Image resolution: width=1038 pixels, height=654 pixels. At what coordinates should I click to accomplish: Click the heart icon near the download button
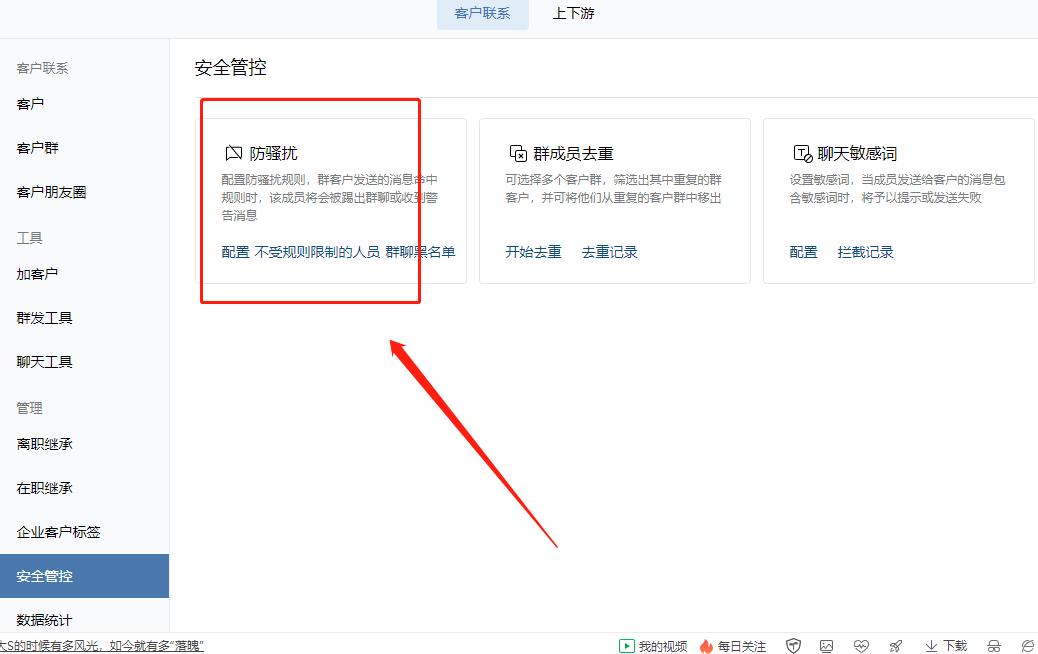click(862, 646)
